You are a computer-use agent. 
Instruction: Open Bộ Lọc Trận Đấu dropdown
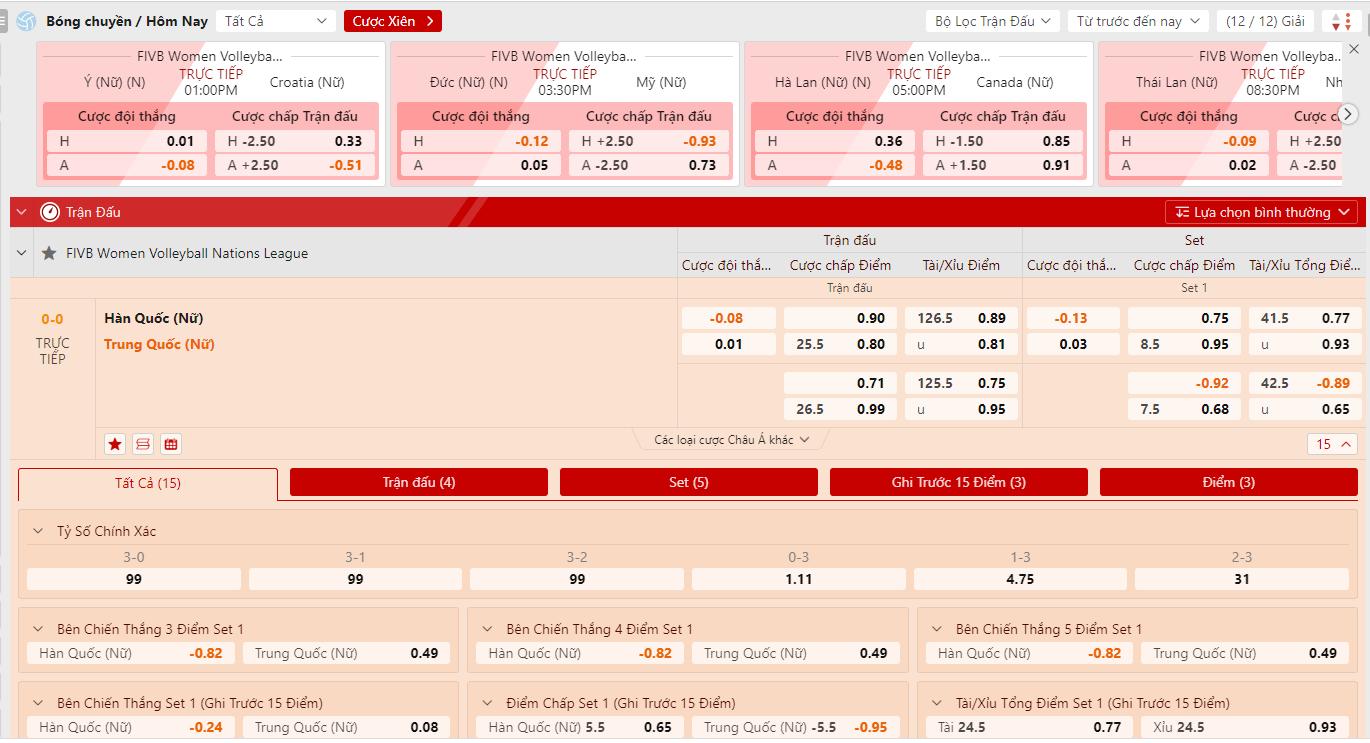point(993,21)
